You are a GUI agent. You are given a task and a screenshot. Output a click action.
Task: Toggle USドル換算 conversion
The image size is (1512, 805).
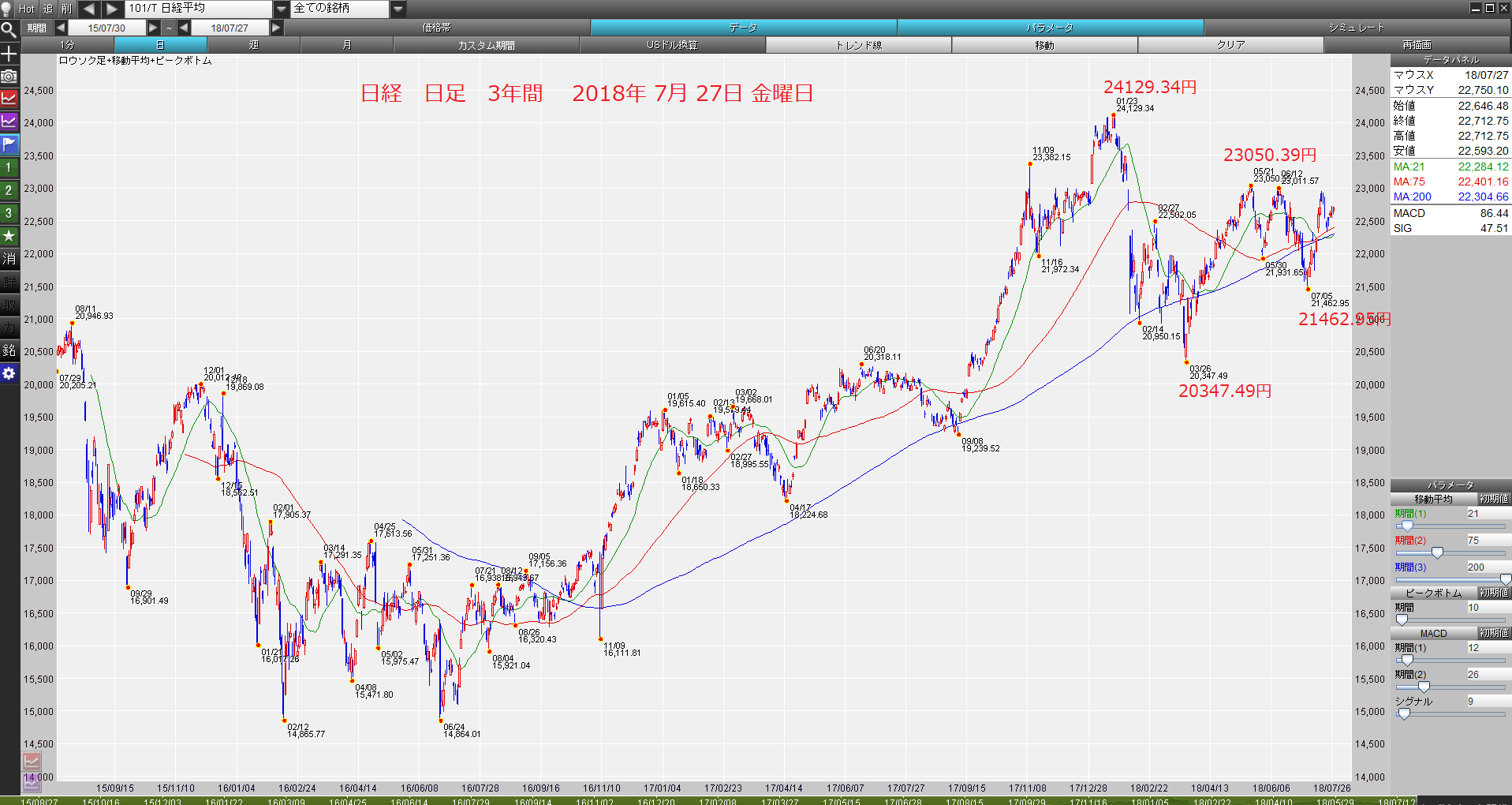[672, 45]
